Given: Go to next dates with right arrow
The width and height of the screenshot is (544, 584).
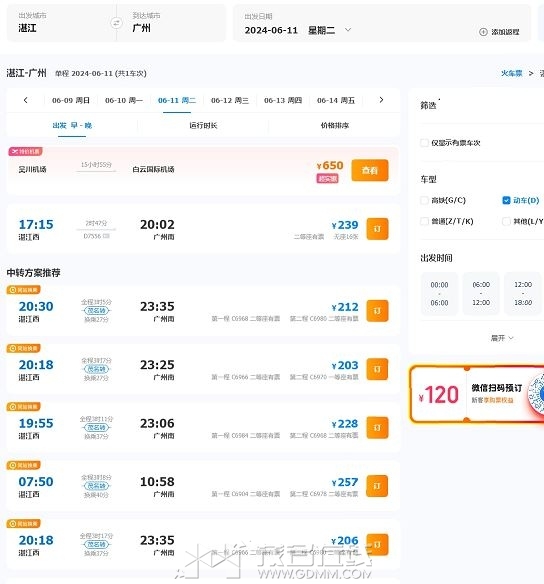Looking at the screenshot, I should pyautogui.click(x=381, y=100).
